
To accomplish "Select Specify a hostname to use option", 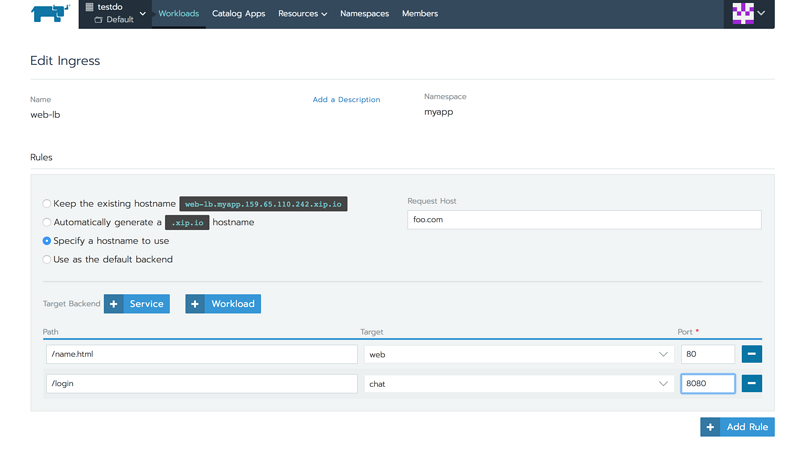I will (47, 241).
